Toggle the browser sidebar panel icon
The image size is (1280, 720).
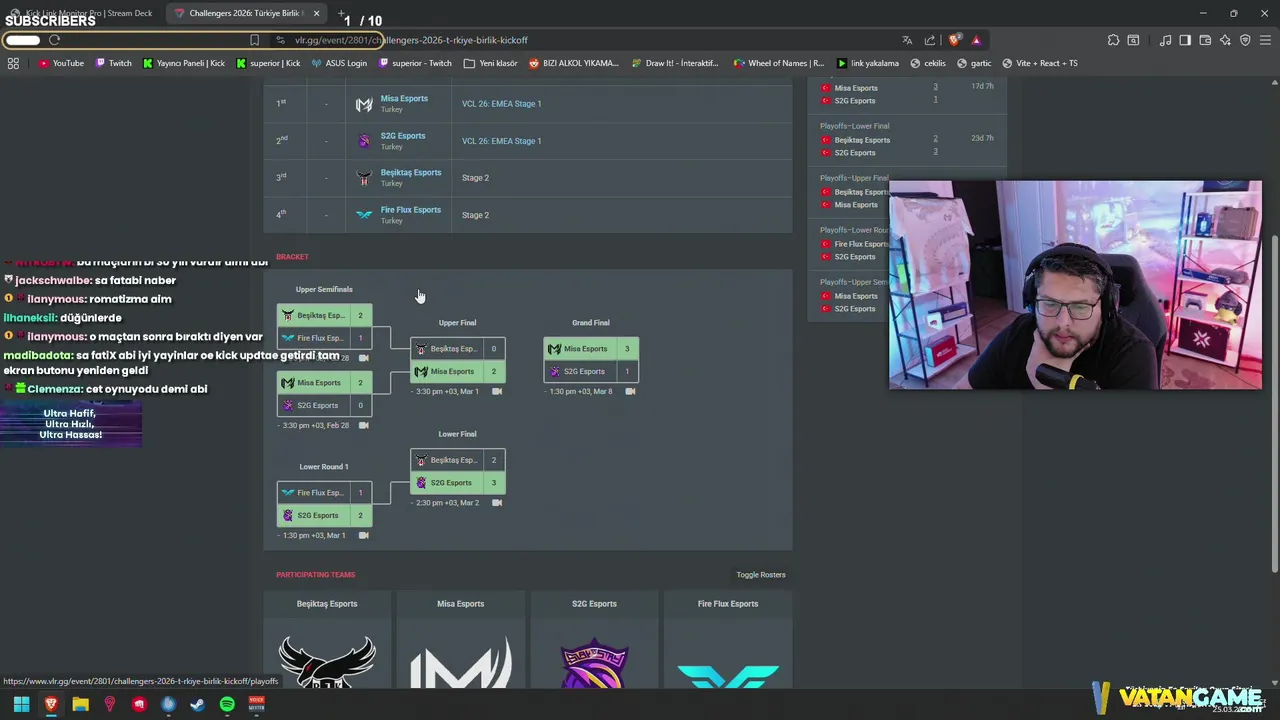coord(1185,40)
